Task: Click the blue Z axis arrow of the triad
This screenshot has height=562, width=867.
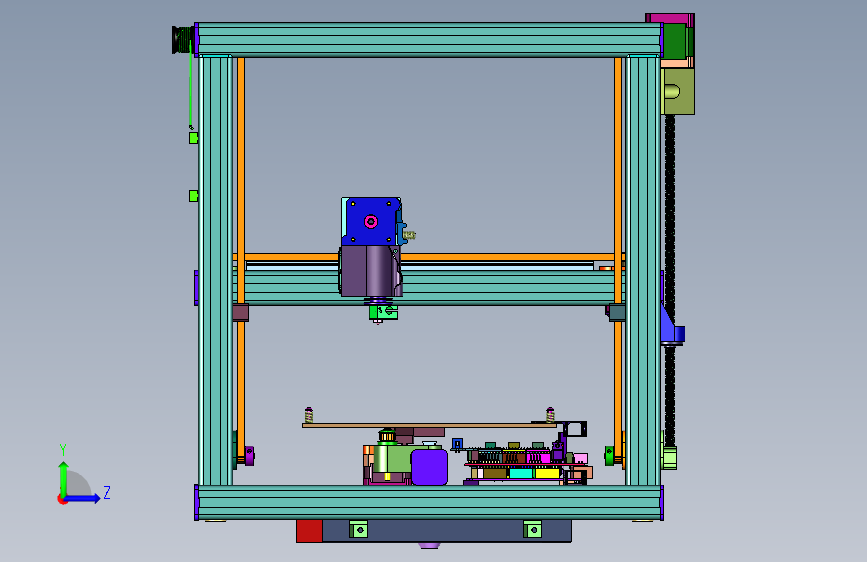Action: coord(83,498)
